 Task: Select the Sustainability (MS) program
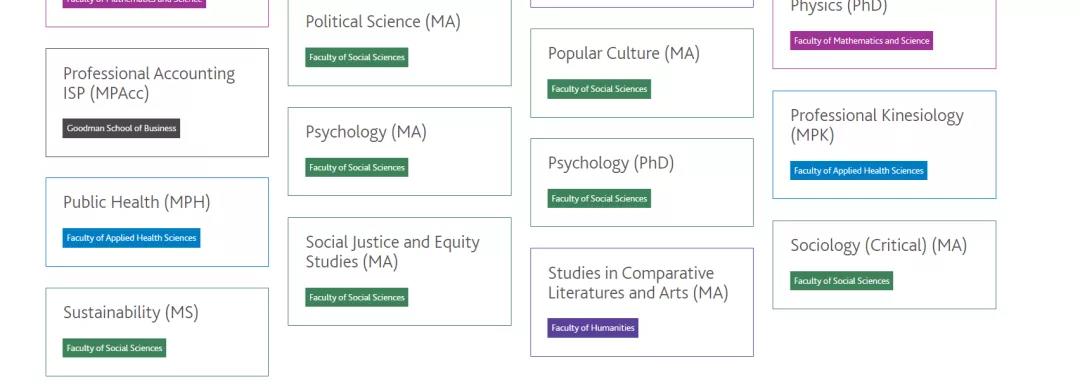[x=157, y=332]
